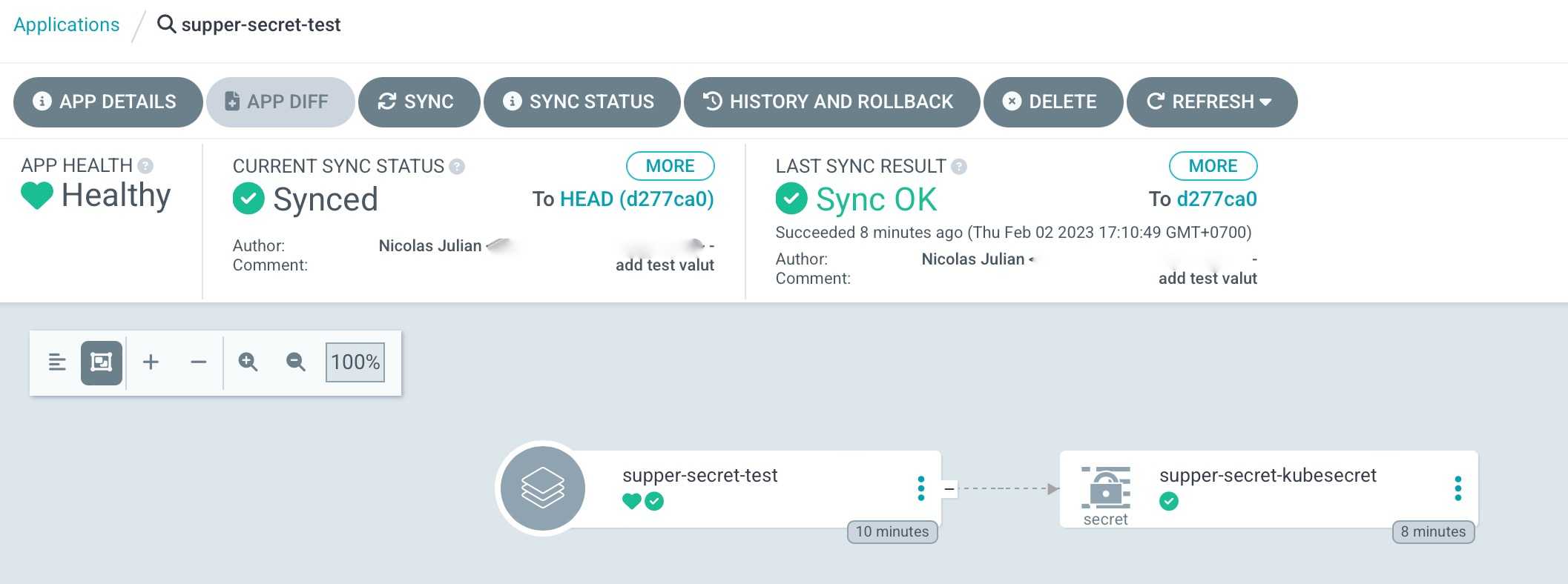
Task: Collapse the supper-secret-test node children
Action: tap(949, 489)
